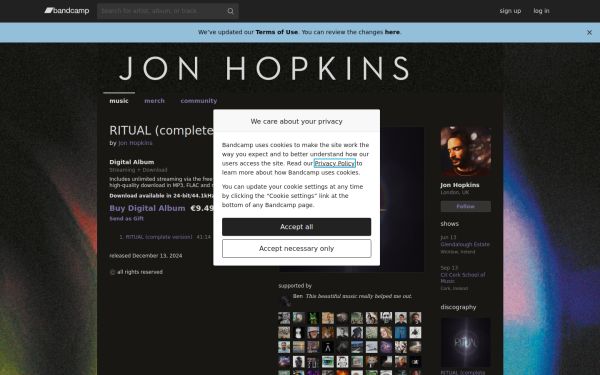600x375 pixels.
Task: Click the 'supported by' label
Action: click(295, 286)
